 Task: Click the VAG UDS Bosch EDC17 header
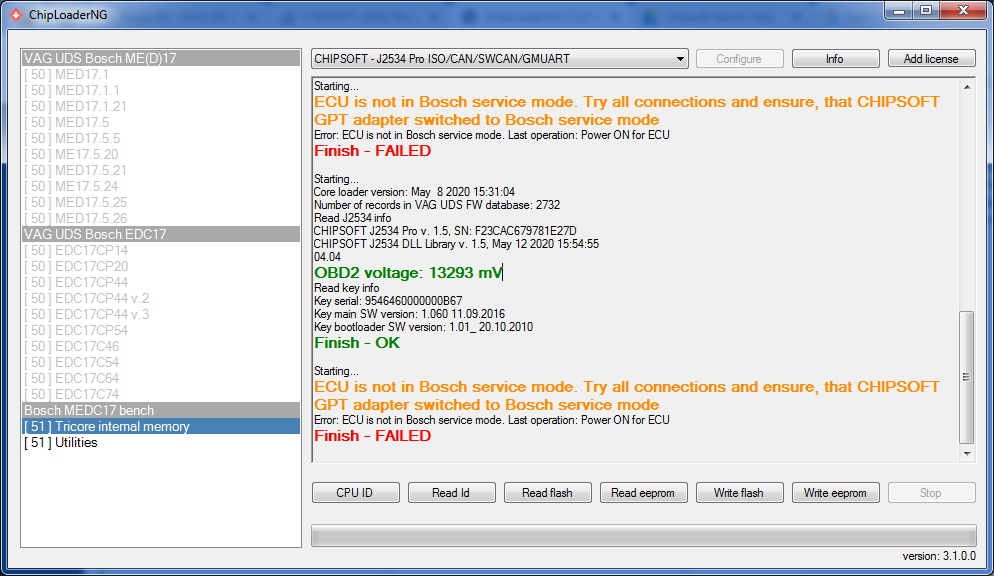(160, 234)
